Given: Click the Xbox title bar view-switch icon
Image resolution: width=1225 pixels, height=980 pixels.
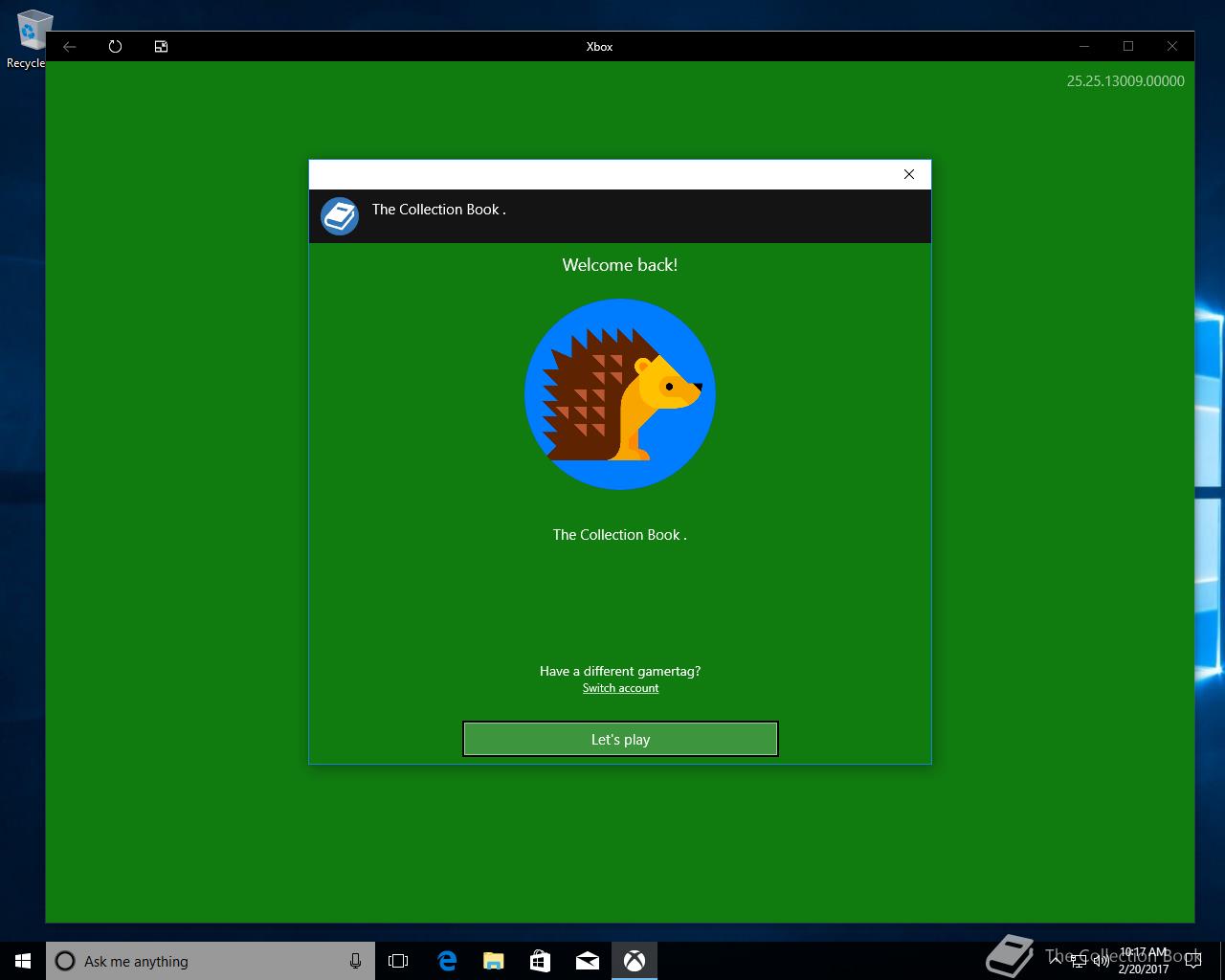Looking at the screenshot, I should point(161,46).
